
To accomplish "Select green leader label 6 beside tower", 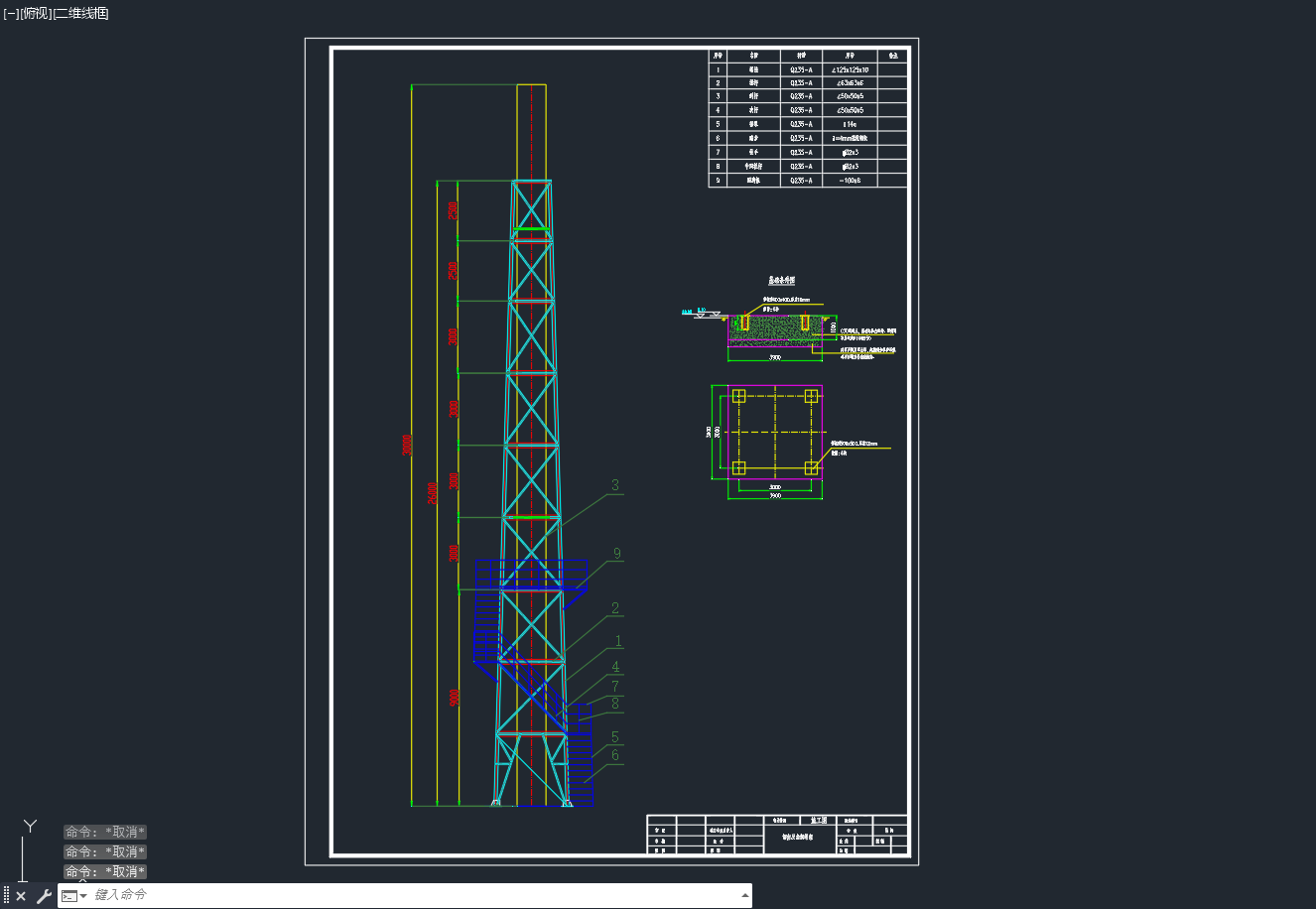I will pyautogui.click(x=615, y=755).
